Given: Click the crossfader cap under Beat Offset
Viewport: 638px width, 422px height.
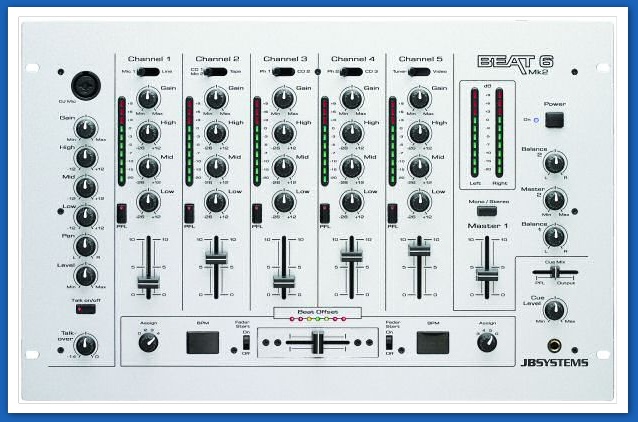Looking at the screenshot, I should coord(318,343).
